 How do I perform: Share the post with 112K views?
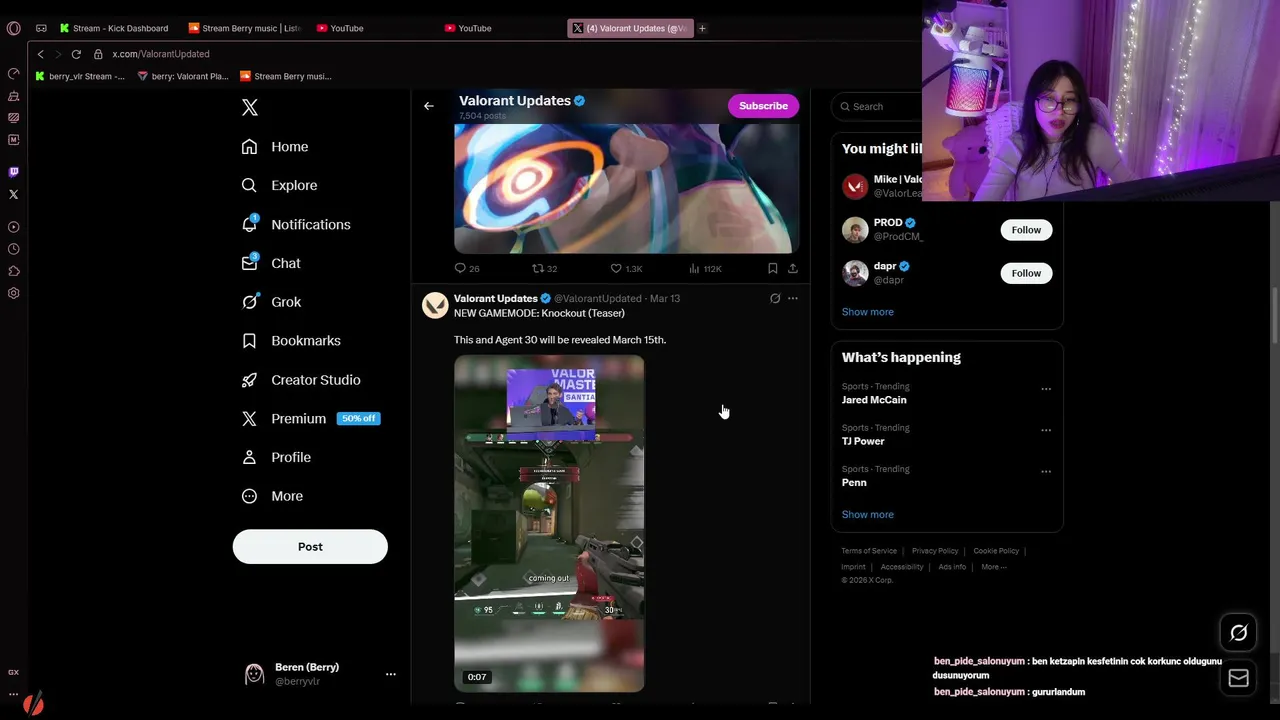click(x=793, y=268)
